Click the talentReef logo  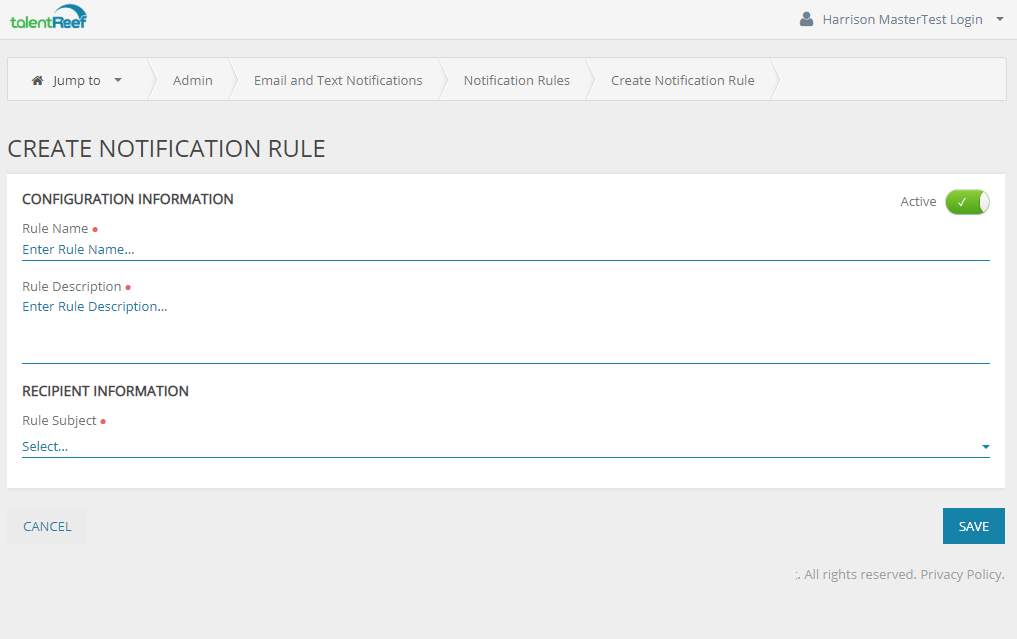tap(48, 19)
